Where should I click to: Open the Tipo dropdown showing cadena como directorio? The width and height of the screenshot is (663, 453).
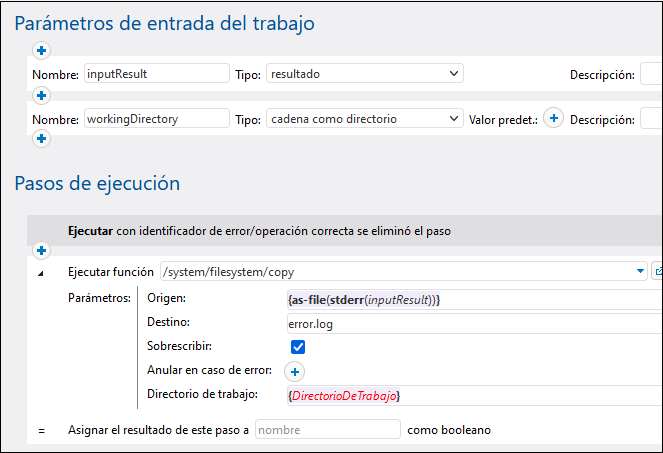364,119
